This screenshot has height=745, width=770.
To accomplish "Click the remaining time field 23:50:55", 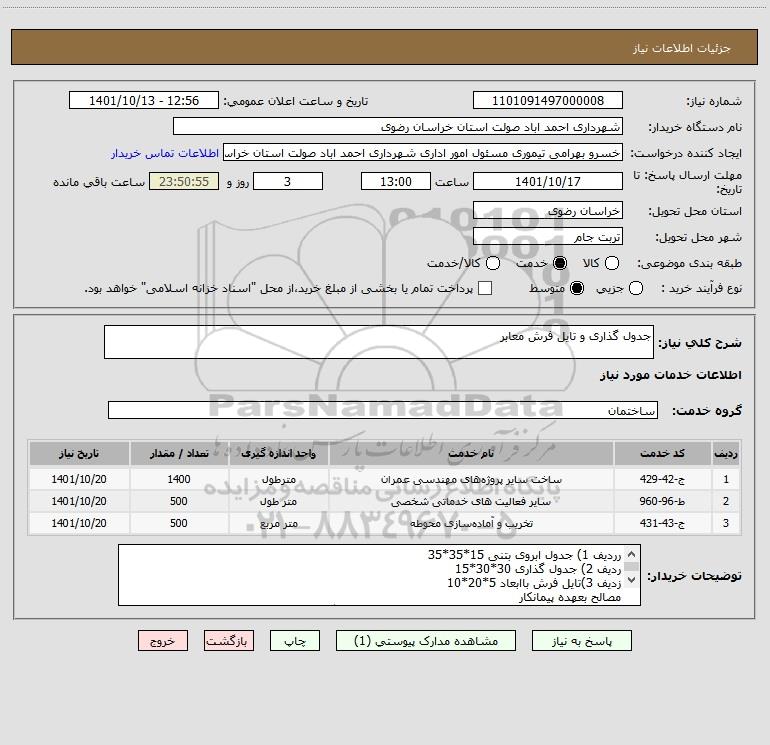I will coord(184,181).
